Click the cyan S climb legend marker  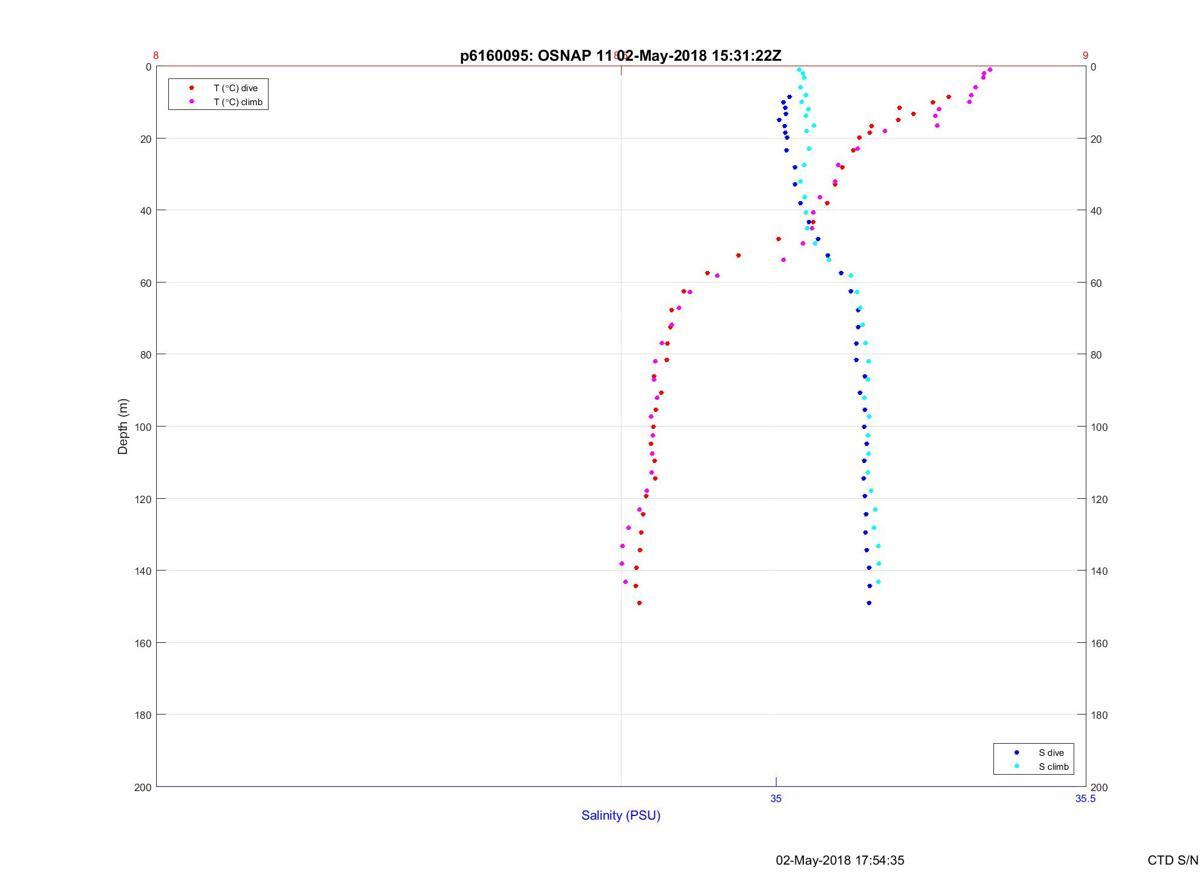click(x=1016, y=767)
